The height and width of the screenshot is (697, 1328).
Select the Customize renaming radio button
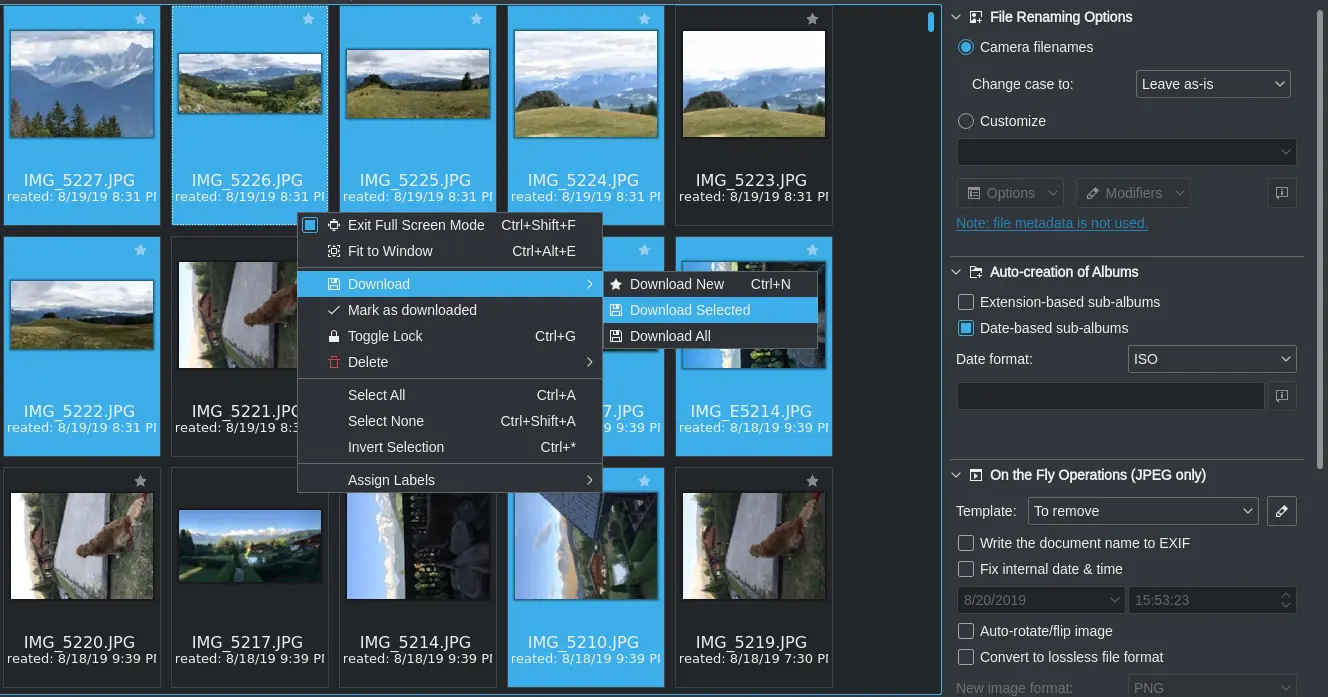coord(966,121)
